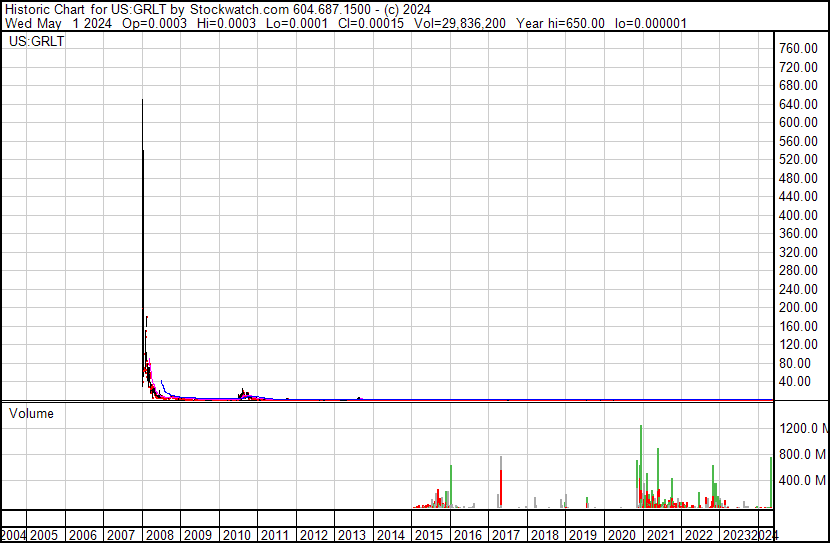This screenshot has width=830, height=543.
Task: Click the 2007-2008 price spike peak
Action: click(x=142, y=100)
